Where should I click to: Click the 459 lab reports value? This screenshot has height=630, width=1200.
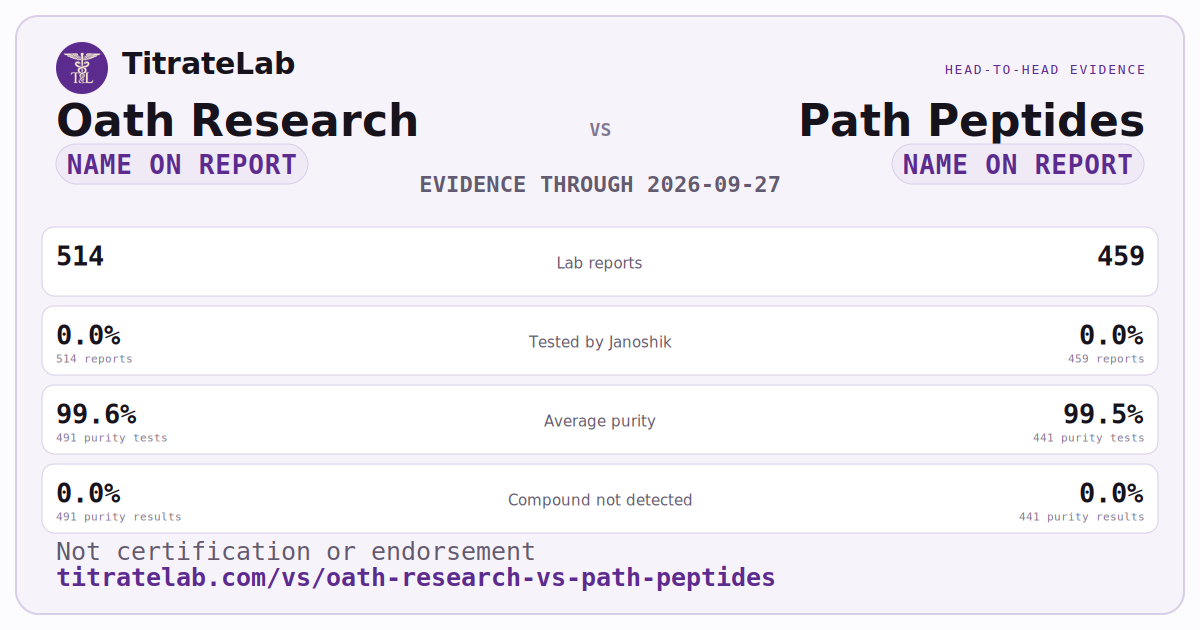click(1121, 257)
